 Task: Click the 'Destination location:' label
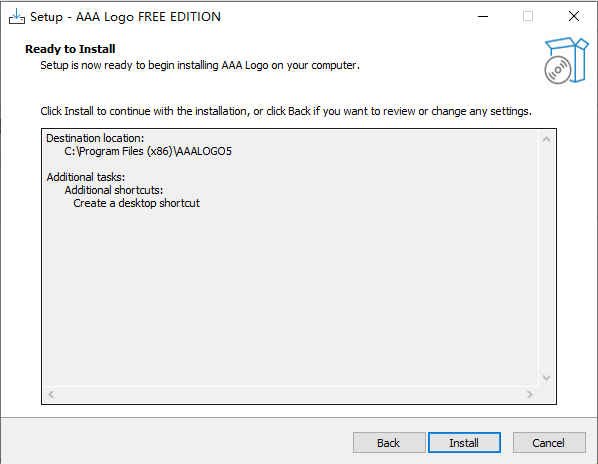pos(95,138)
